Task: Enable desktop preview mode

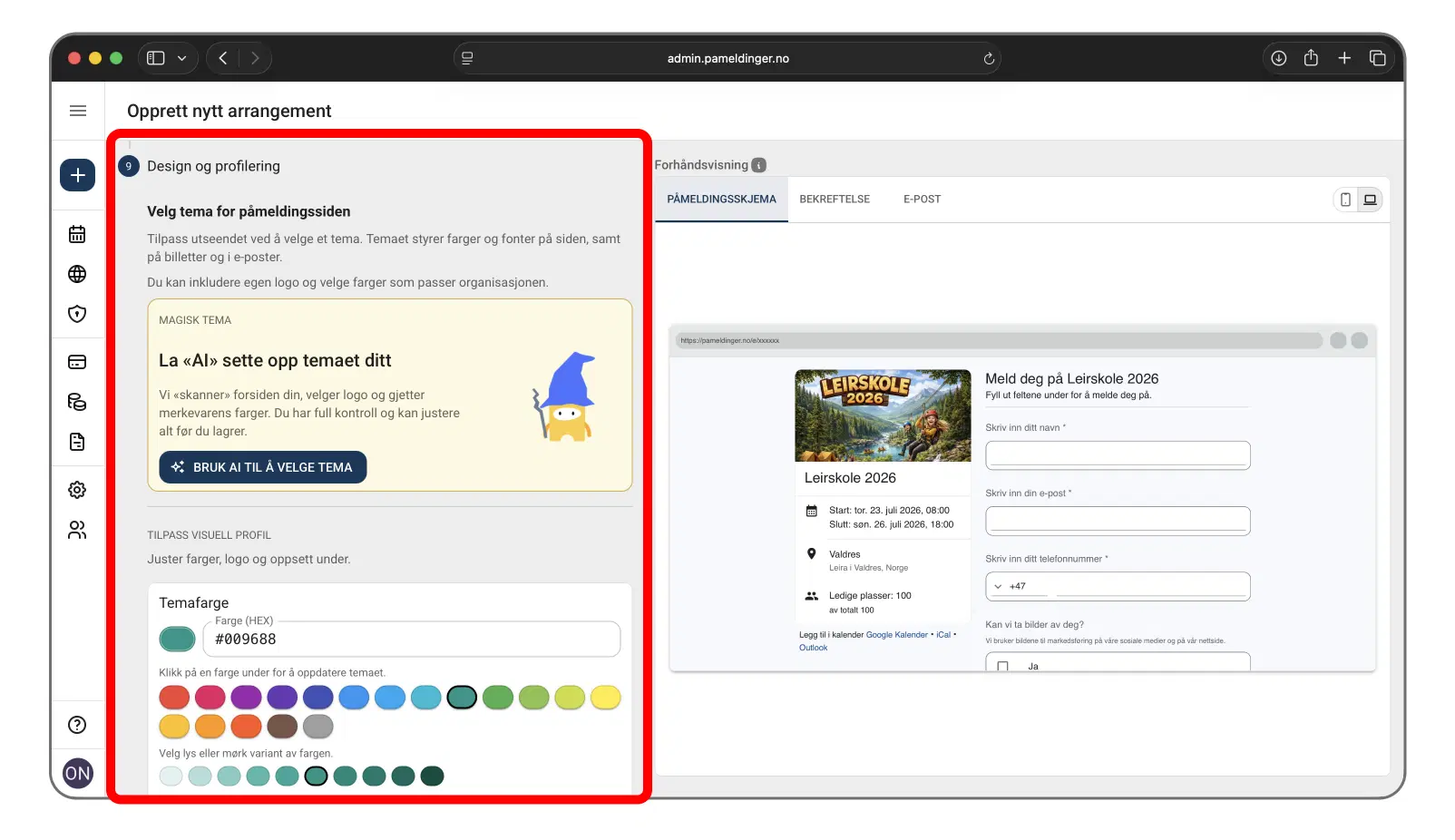Action: (x=1371, y=200)
